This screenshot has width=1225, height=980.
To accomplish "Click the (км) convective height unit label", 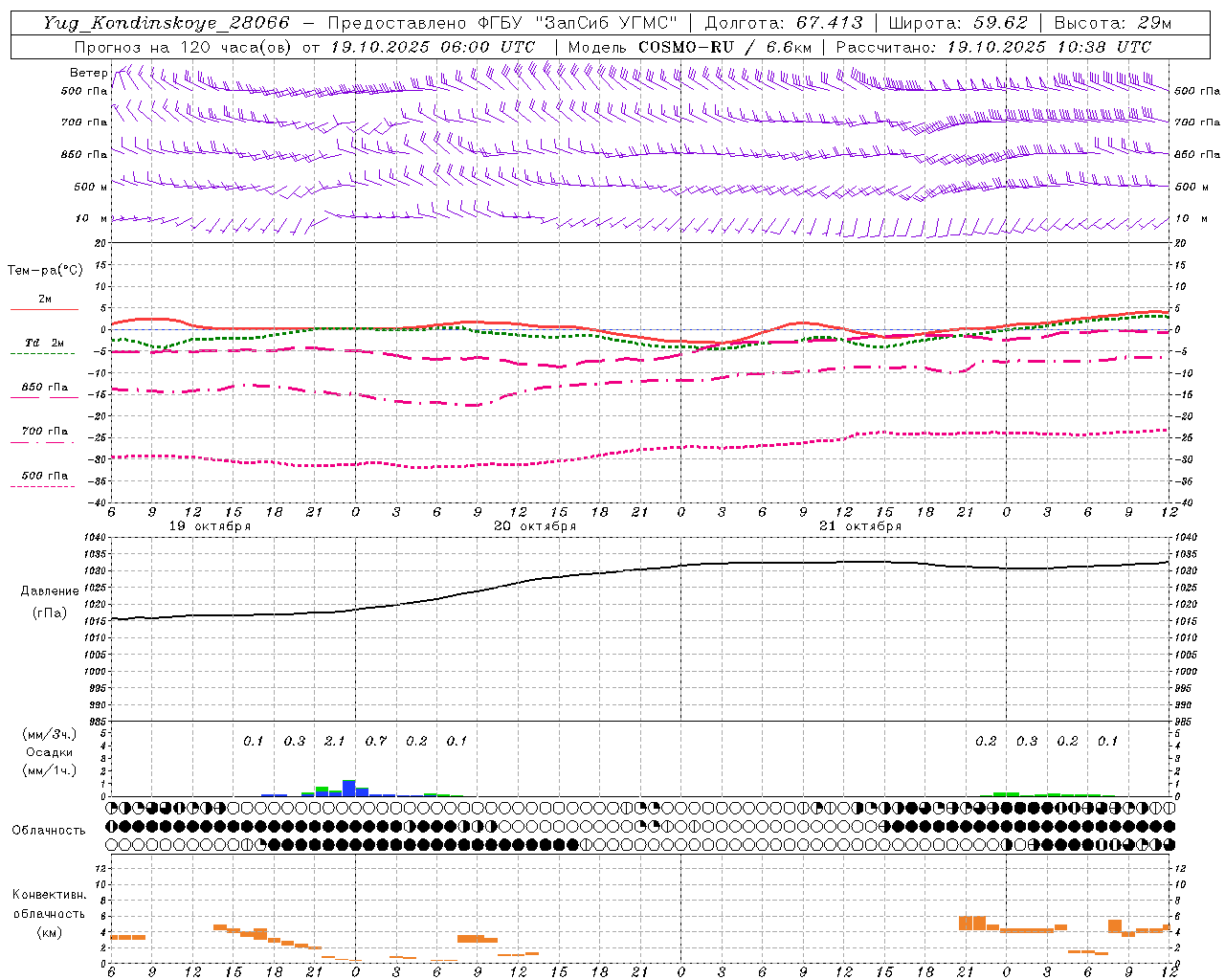I will coord(49,933).
